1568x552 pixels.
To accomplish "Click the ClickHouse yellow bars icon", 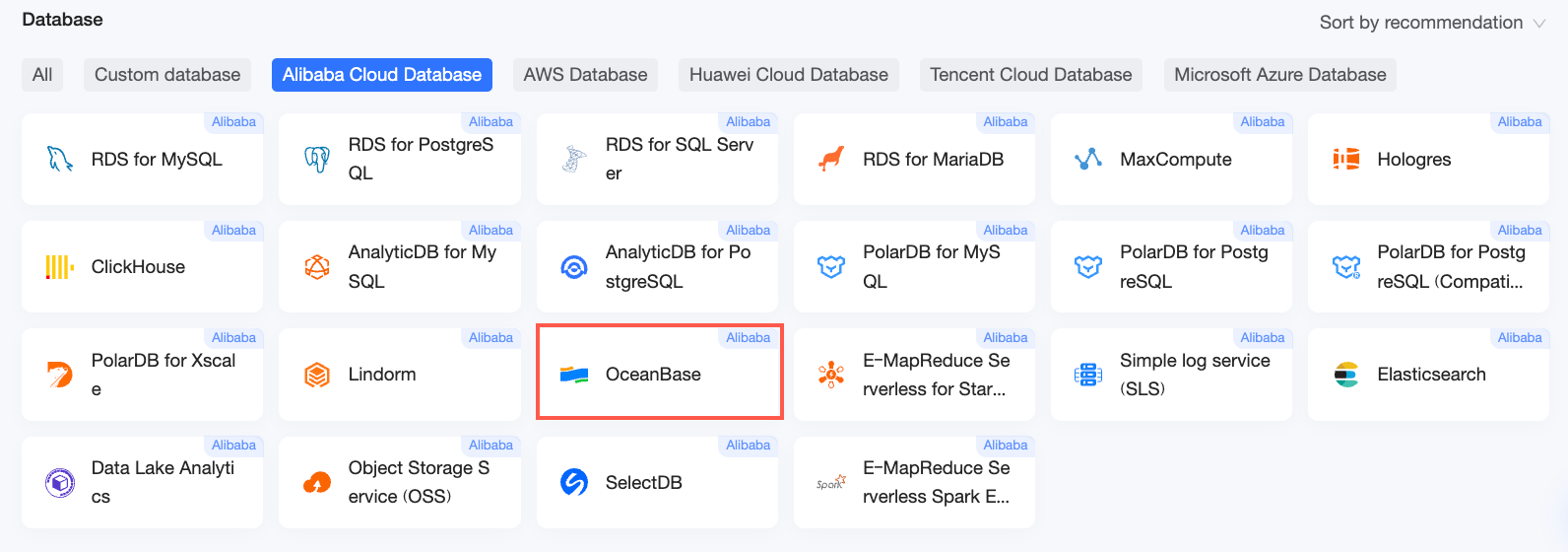I will click(60, 267).
